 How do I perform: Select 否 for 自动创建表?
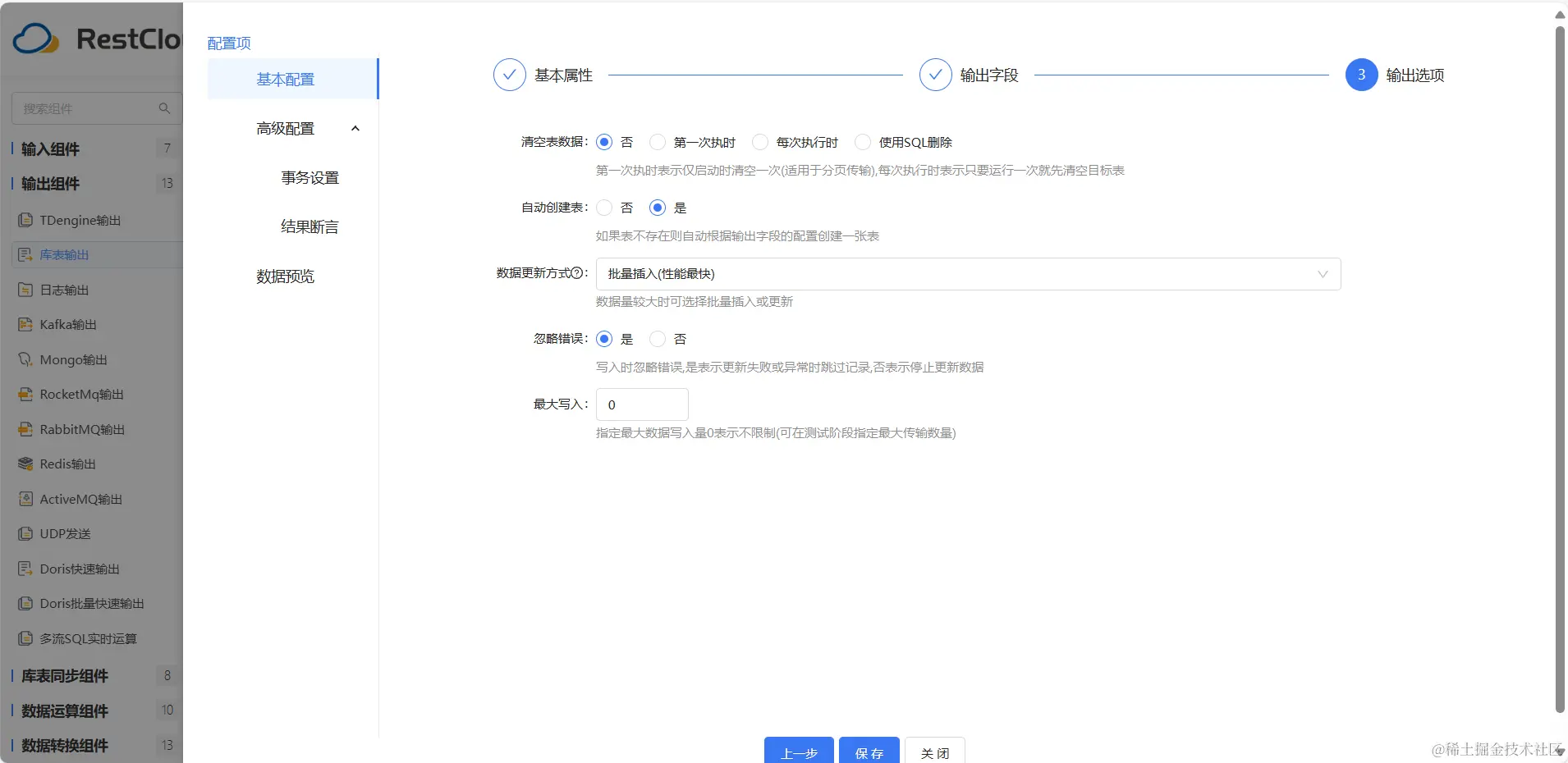click(x=604, y=208)
